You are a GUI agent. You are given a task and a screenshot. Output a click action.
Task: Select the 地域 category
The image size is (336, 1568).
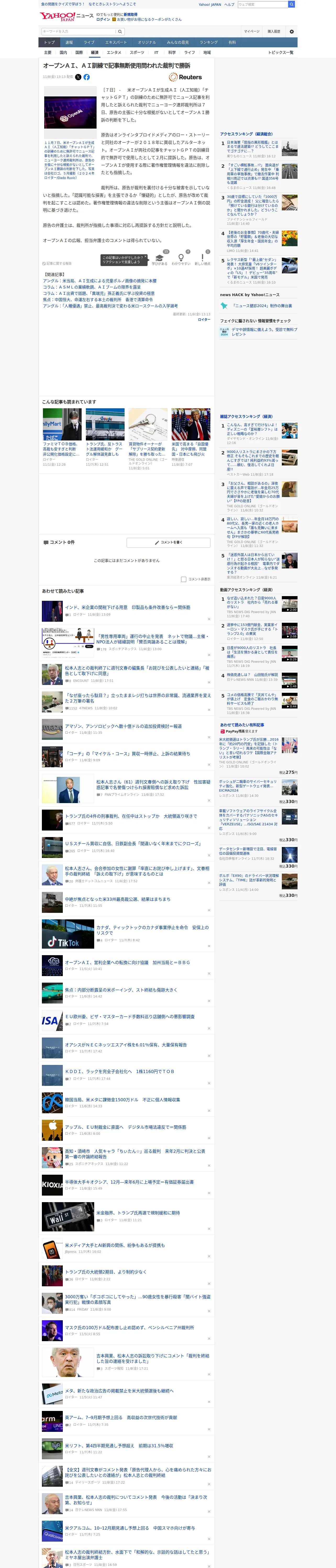pyautogui.click(x=207, y=52)
